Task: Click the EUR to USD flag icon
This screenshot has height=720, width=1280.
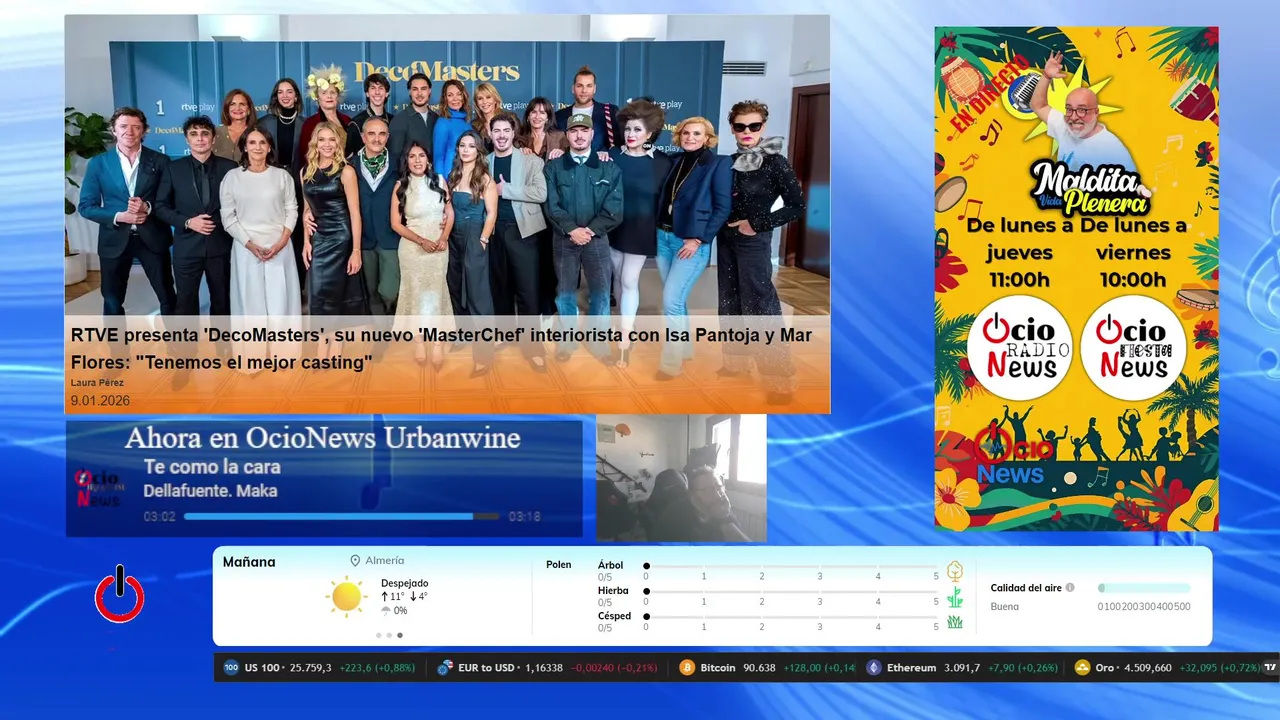Action: coord(445,667)
